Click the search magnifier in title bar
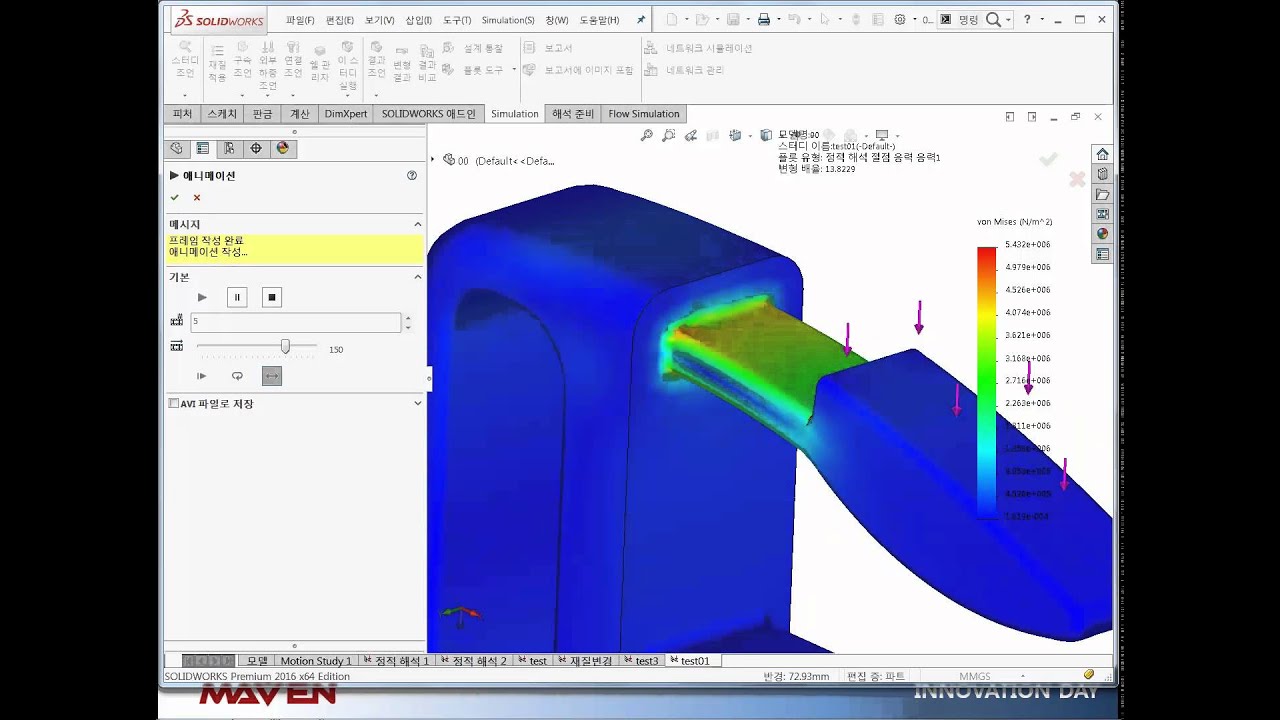1280x720 pixels. click(x=993, y=20)
